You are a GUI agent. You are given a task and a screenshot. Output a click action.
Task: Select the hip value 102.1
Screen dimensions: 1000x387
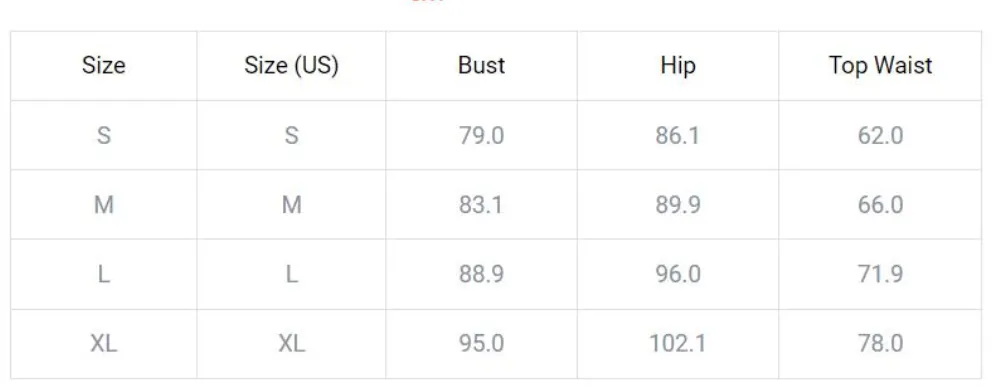click(678, 344)
